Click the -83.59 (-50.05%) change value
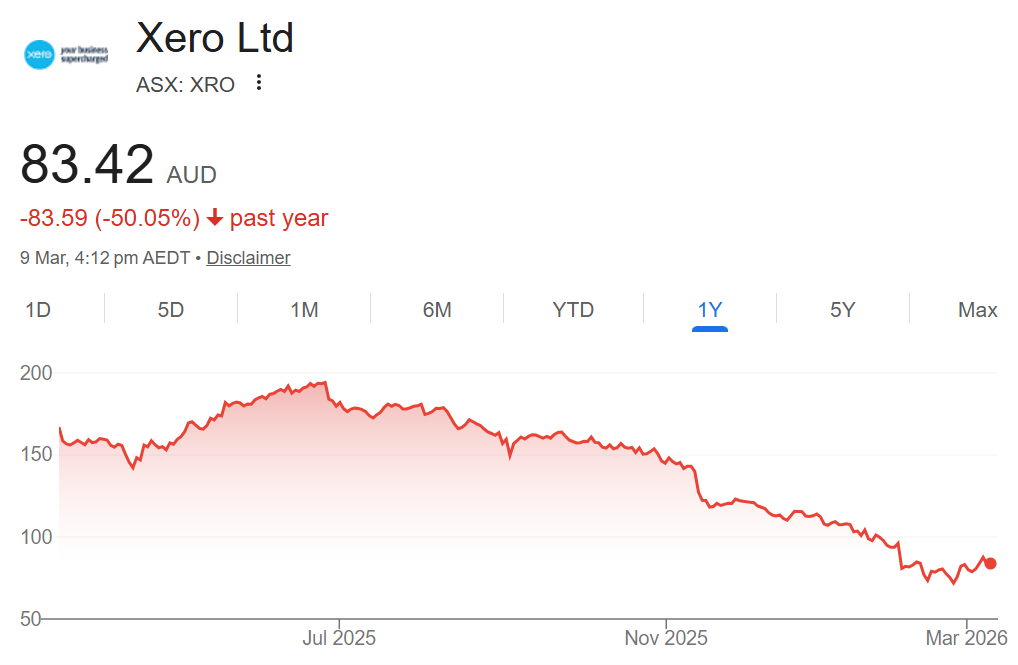Viewport: 1018px width, 665px height. (x=110, y=218)
